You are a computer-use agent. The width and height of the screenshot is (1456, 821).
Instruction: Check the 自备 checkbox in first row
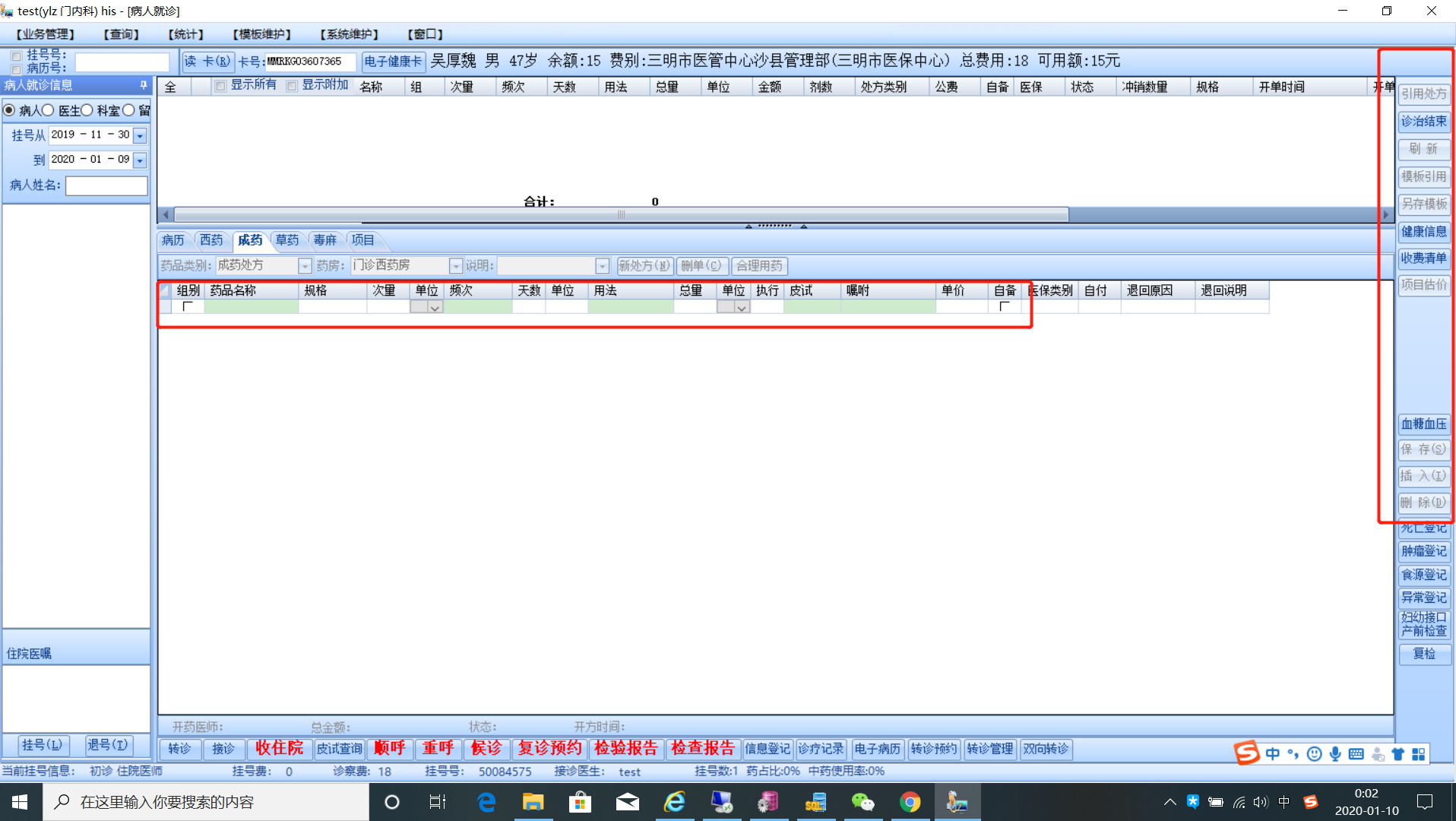[x=1004, y=306]
